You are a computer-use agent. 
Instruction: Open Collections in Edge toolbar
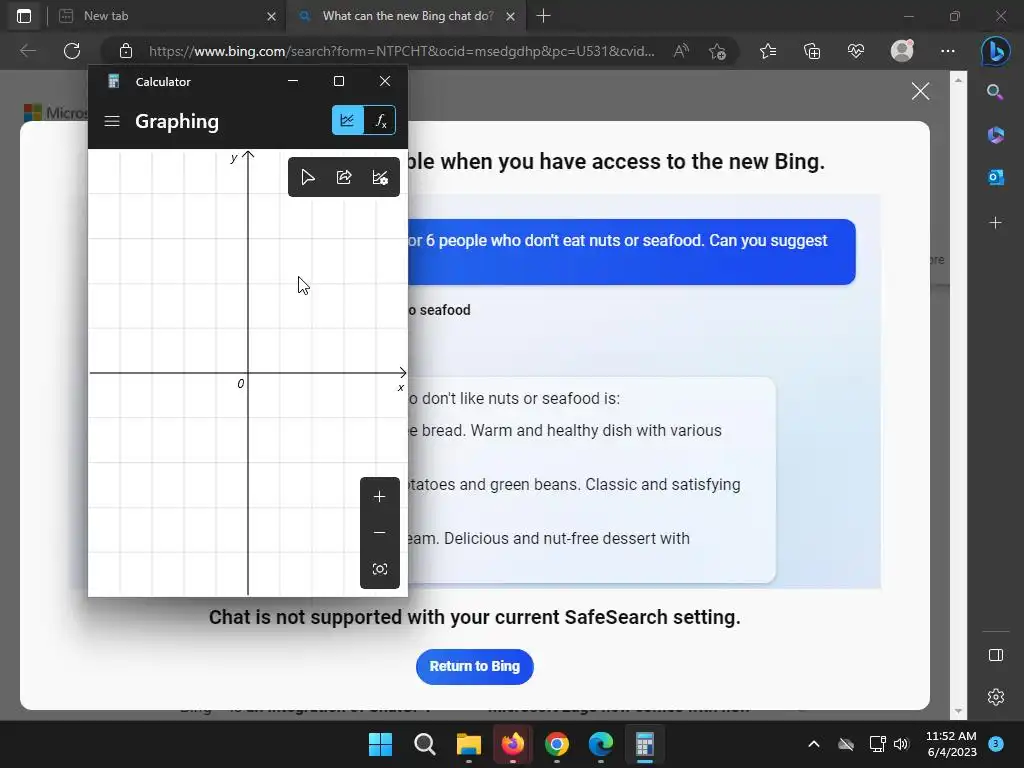(812, 51)
